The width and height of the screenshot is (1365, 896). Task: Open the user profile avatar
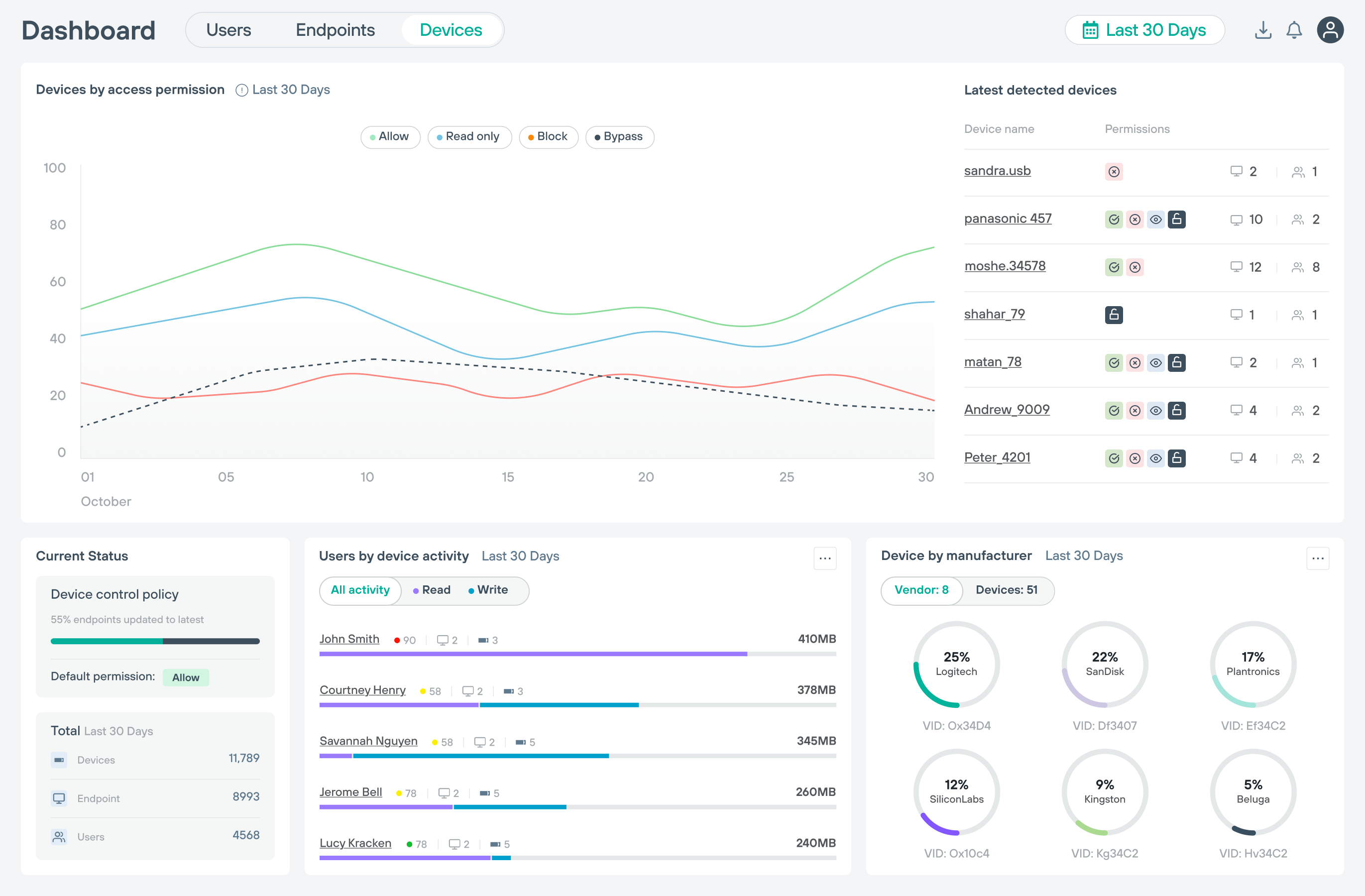[1330, 30]
